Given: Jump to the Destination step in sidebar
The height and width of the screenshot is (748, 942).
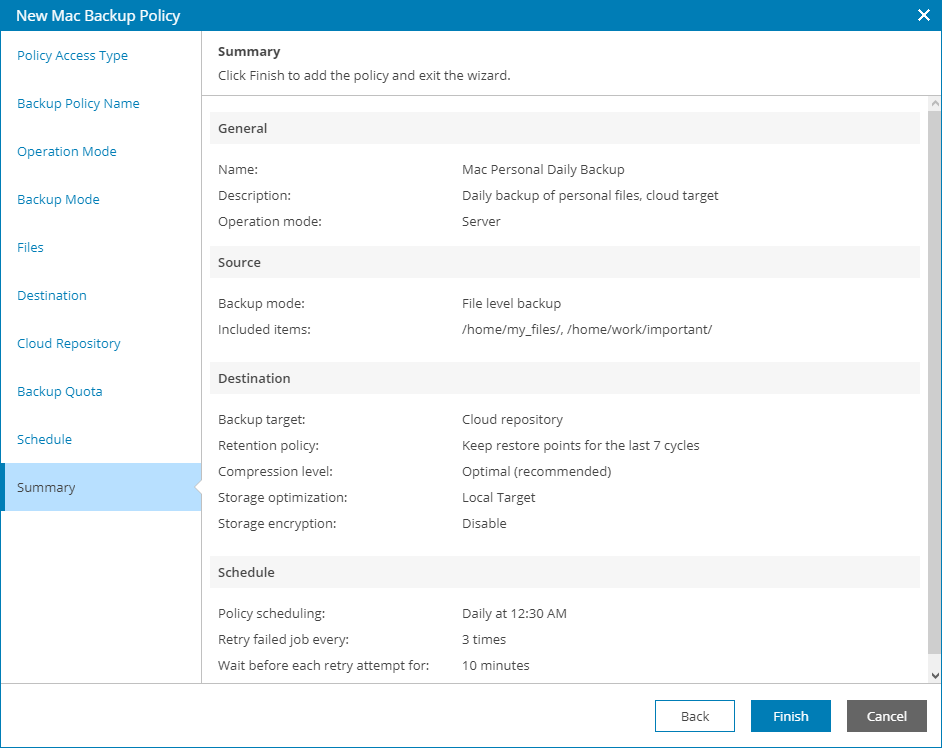Looking at the screenshot, I should pyautogui.click(x=52, y=296).
